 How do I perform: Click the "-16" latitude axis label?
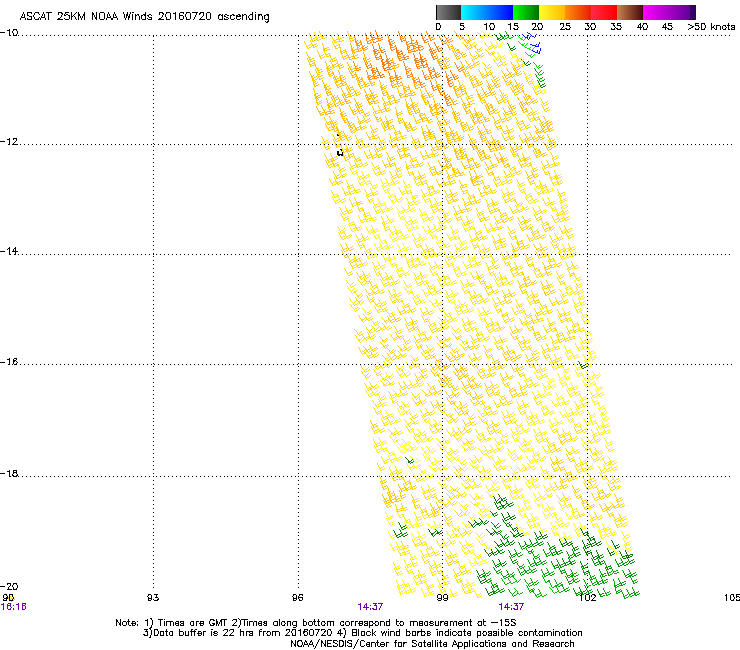click(9, 362)
